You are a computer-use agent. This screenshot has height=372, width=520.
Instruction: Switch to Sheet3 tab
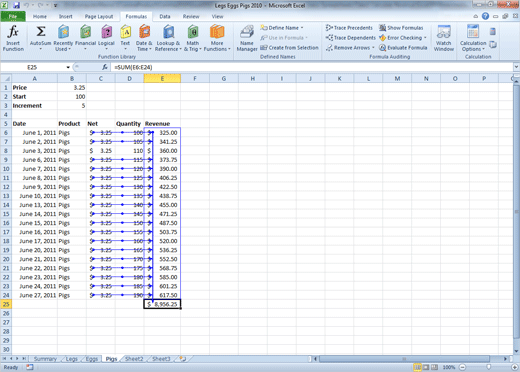pos(161,359)
